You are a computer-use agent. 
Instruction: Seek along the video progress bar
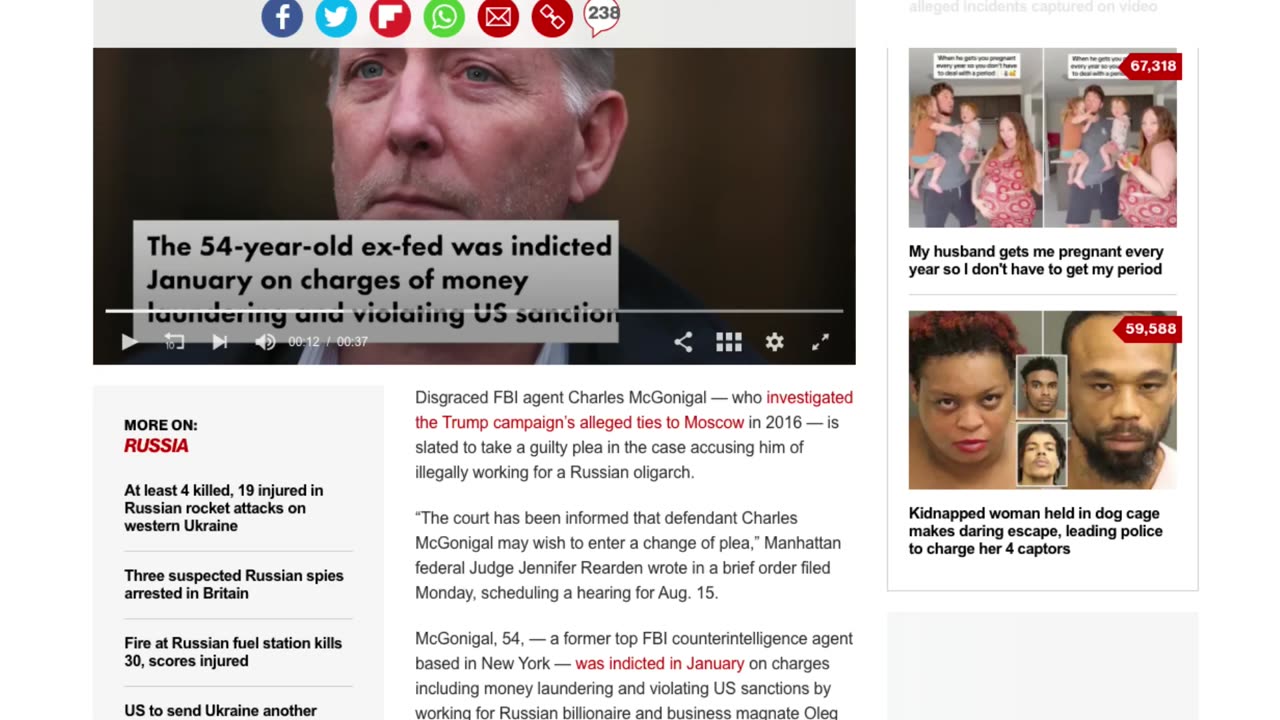click(474, 311)
